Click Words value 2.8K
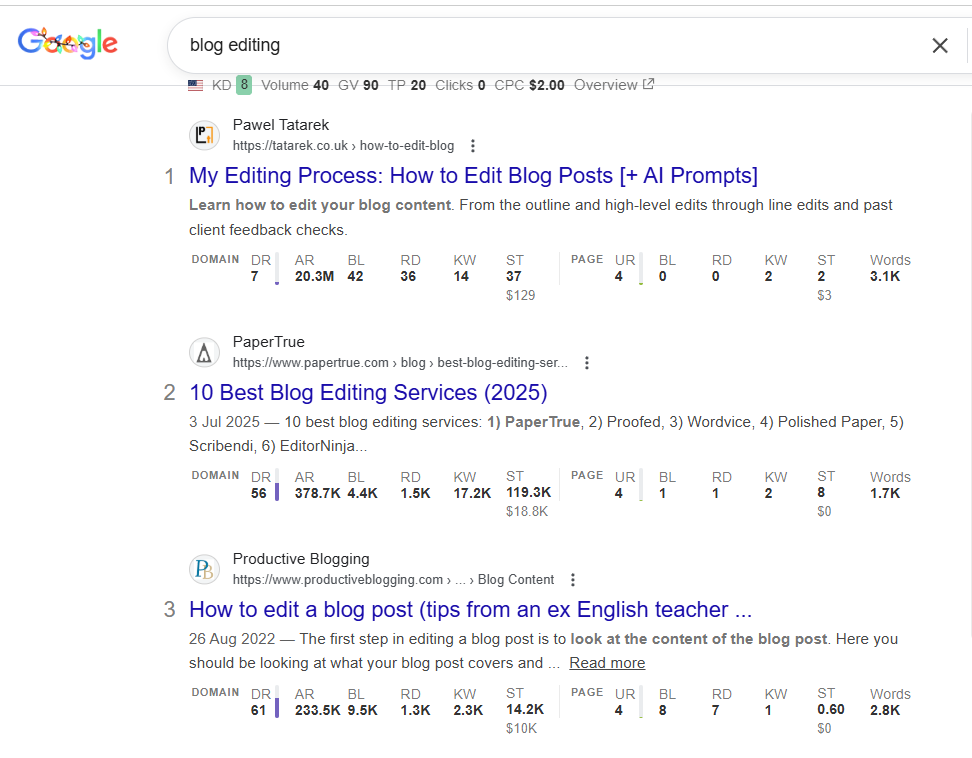The height and width of the screenshot is (758, 972). click(885, 710)
